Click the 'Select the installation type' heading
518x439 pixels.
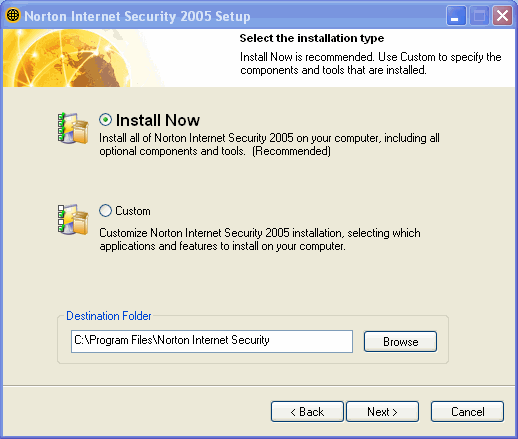(x=312, y=38)
